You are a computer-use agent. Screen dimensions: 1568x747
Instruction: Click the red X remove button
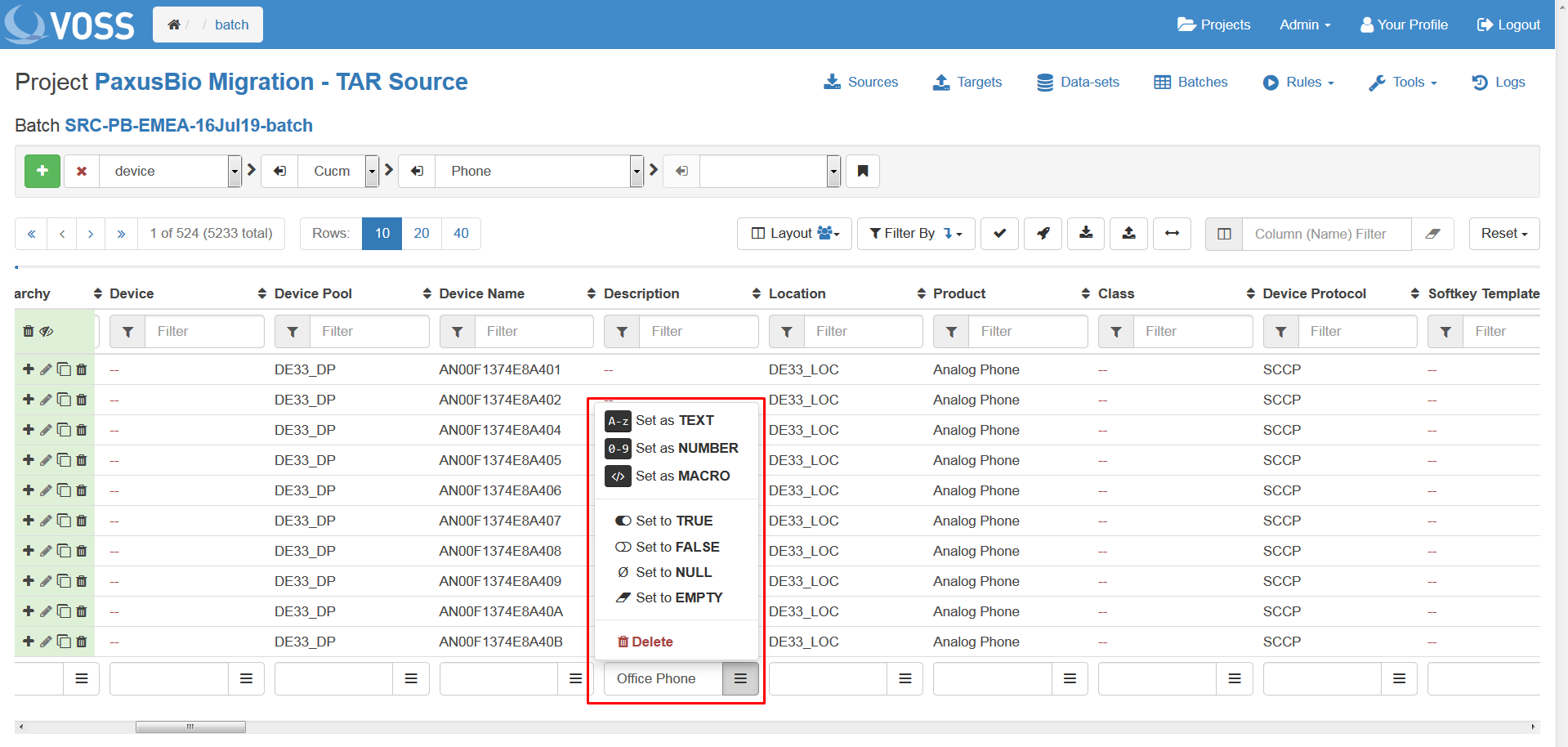(x=82, y=171)
